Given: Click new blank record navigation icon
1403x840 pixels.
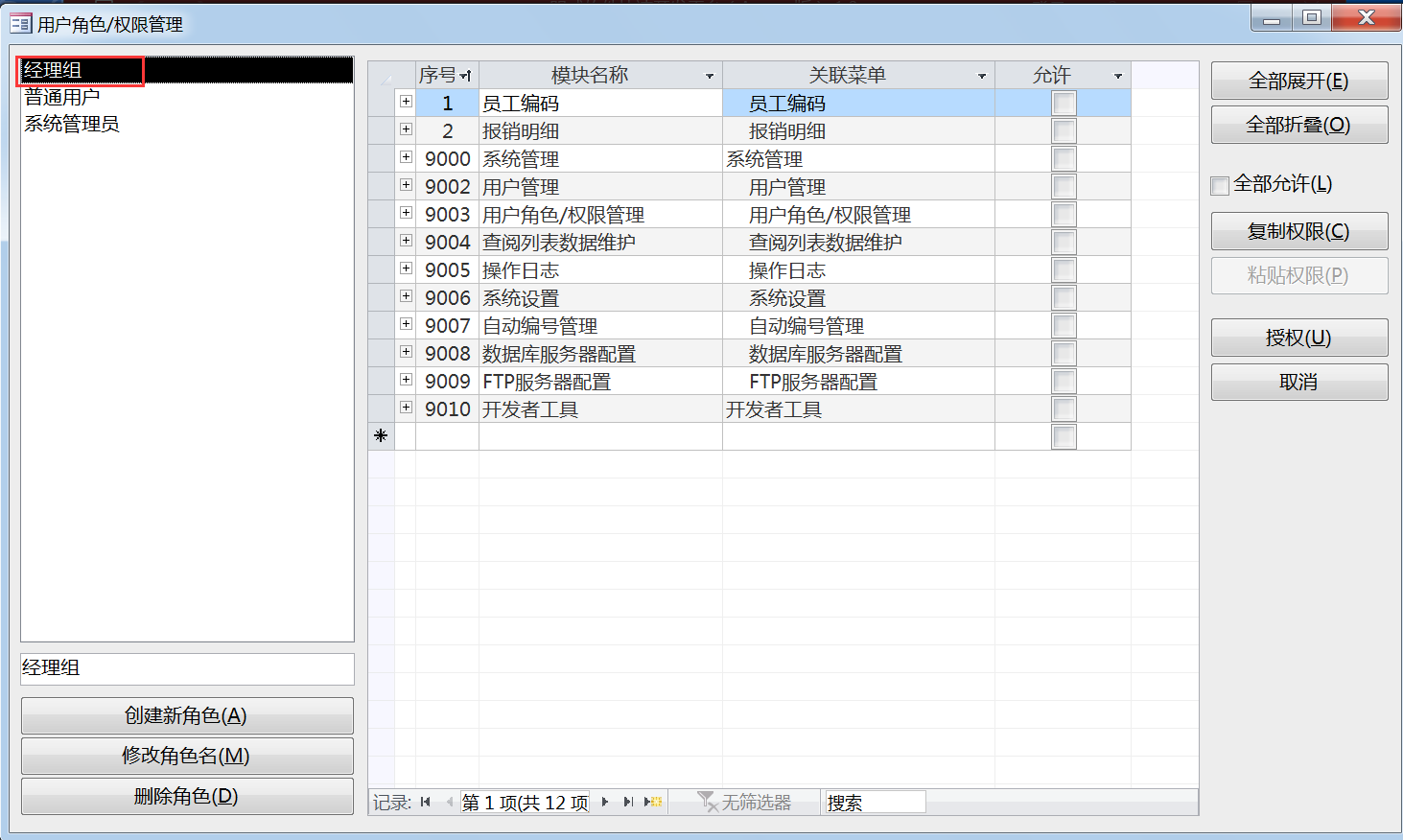Looking at the screenshot, I should (653, 803).
